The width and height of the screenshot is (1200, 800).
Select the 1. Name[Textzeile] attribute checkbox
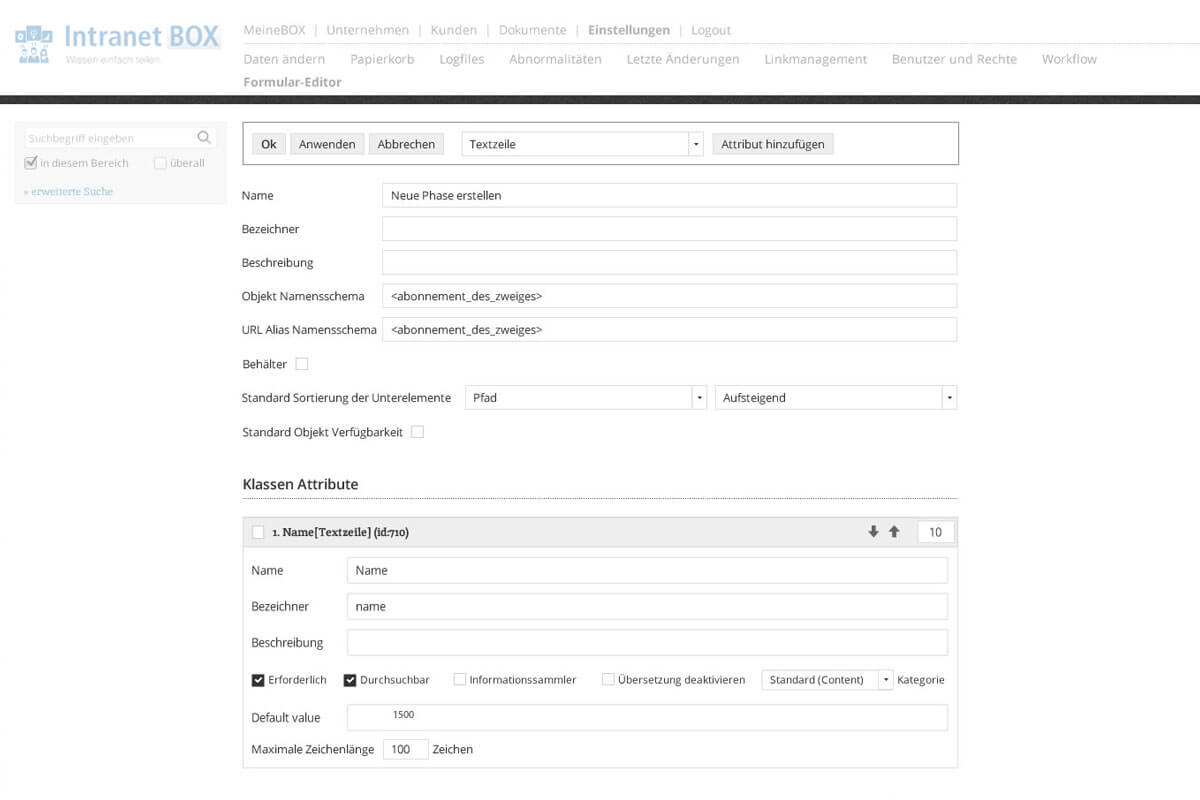[x=258, y=532]
